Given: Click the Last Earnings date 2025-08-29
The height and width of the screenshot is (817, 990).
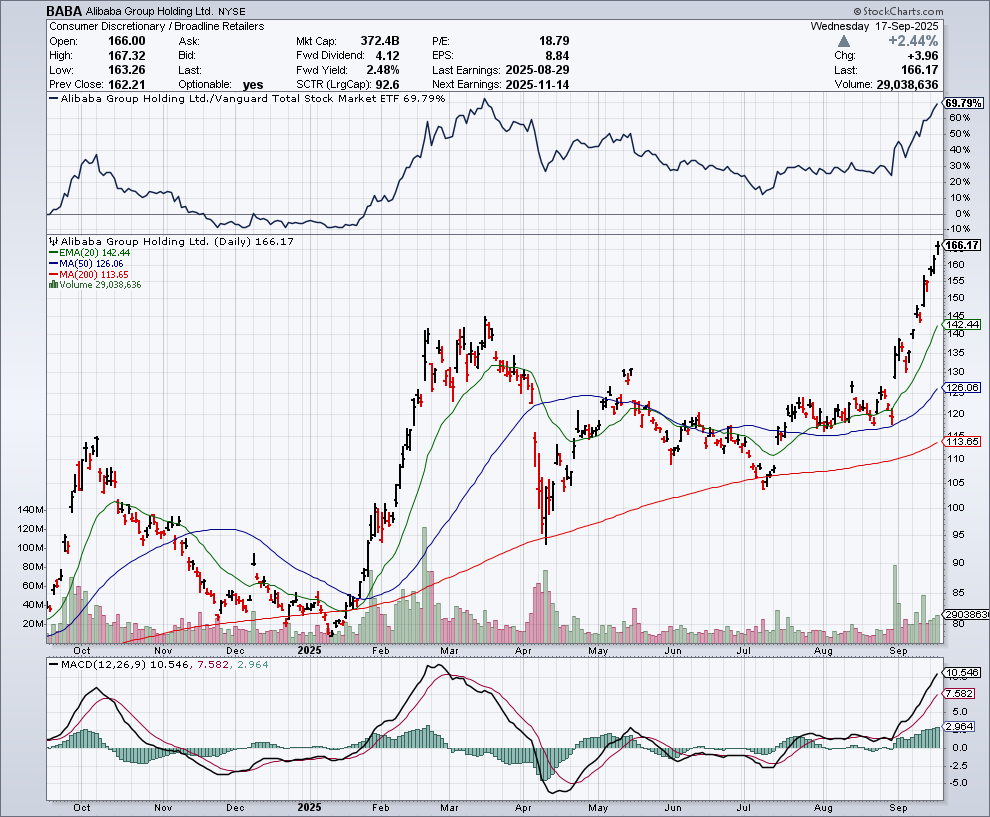Looking at the screenshot, I should 537,70.
